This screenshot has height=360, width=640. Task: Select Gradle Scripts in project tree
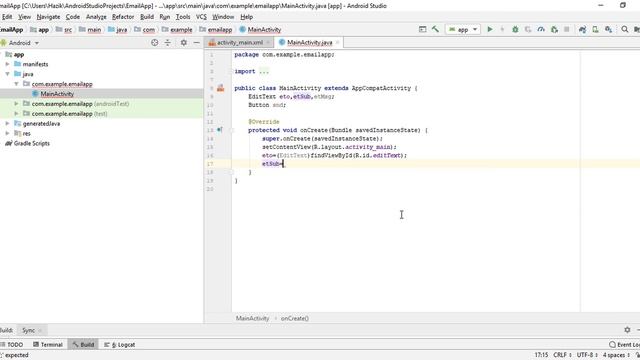click(x=31, y=143)
